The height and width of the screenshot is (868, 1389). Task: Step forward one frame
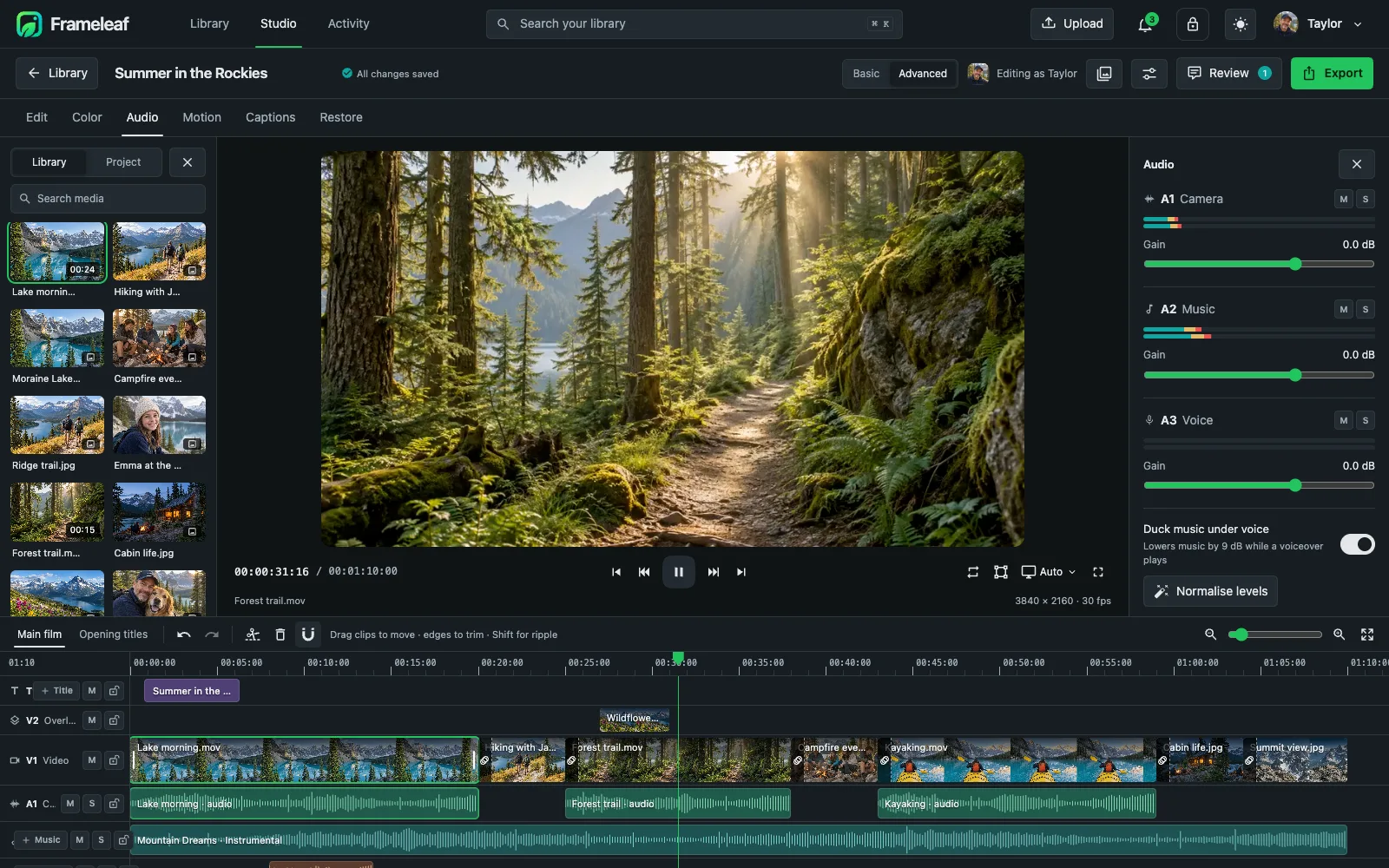coord(714,572)
